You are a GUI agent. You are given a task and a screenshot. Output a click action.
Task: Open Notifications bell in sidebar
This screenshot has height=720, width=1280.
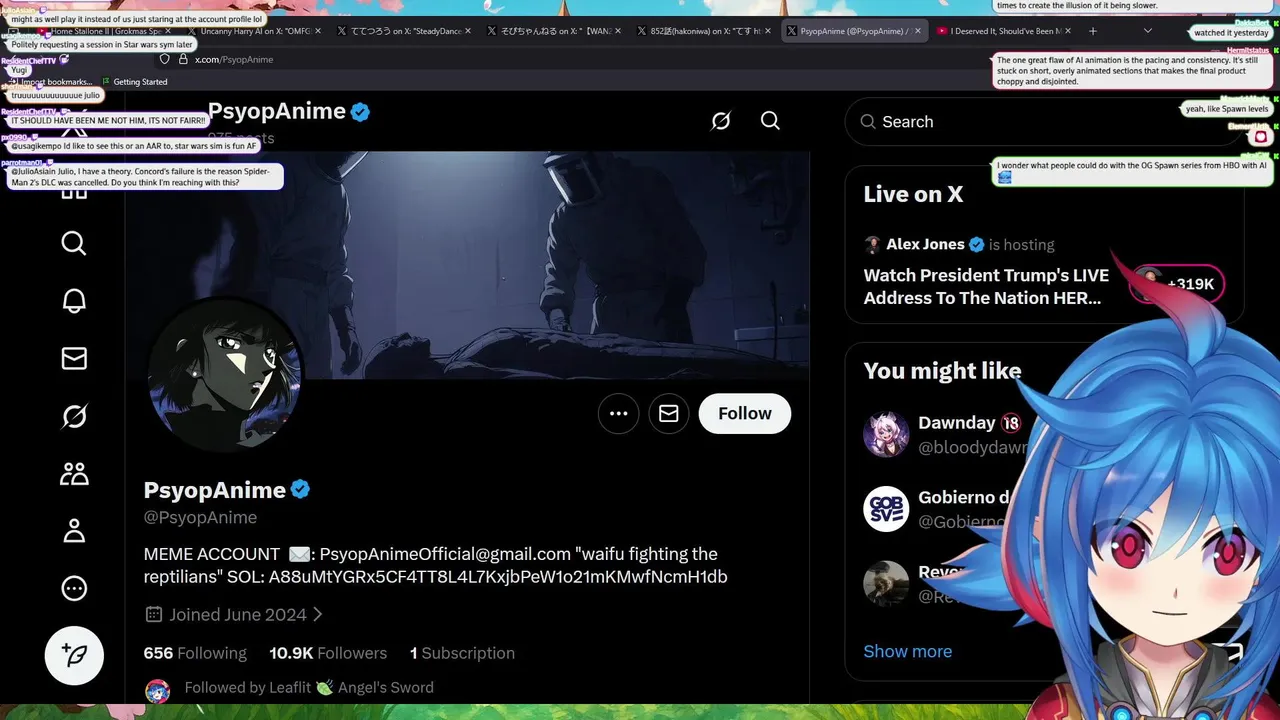(74, 300)
